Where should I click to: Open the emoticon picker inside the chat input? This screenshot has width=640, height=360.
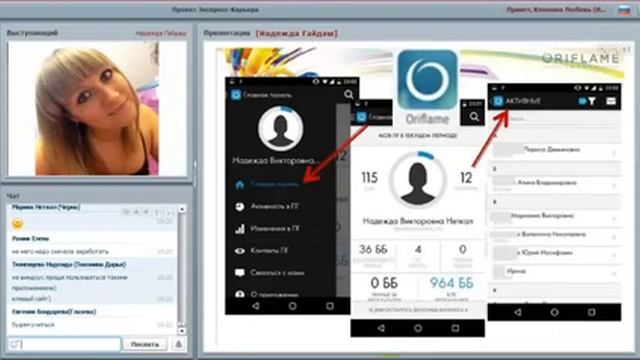click(x=14, y=344)
